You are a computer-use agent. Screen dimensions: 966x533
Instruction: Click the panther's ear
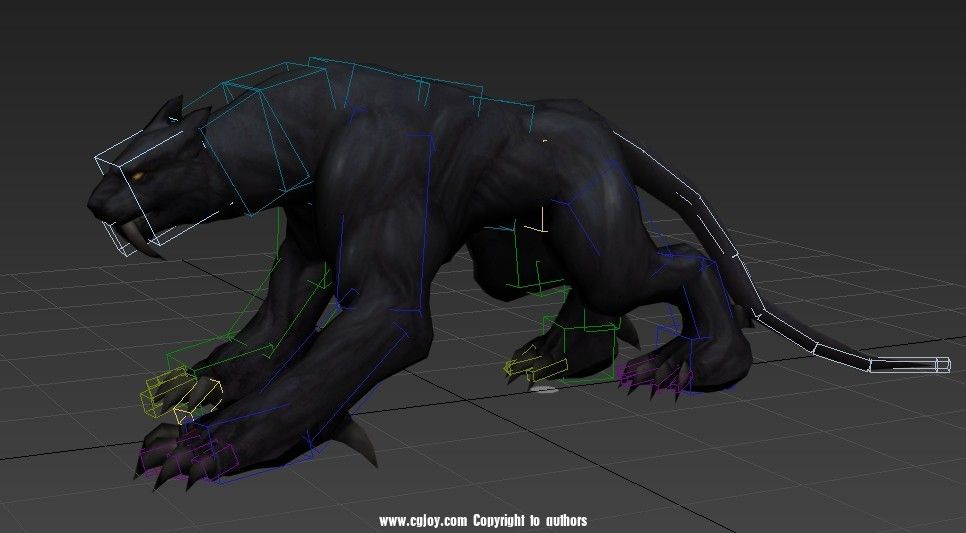click(170, 109)
